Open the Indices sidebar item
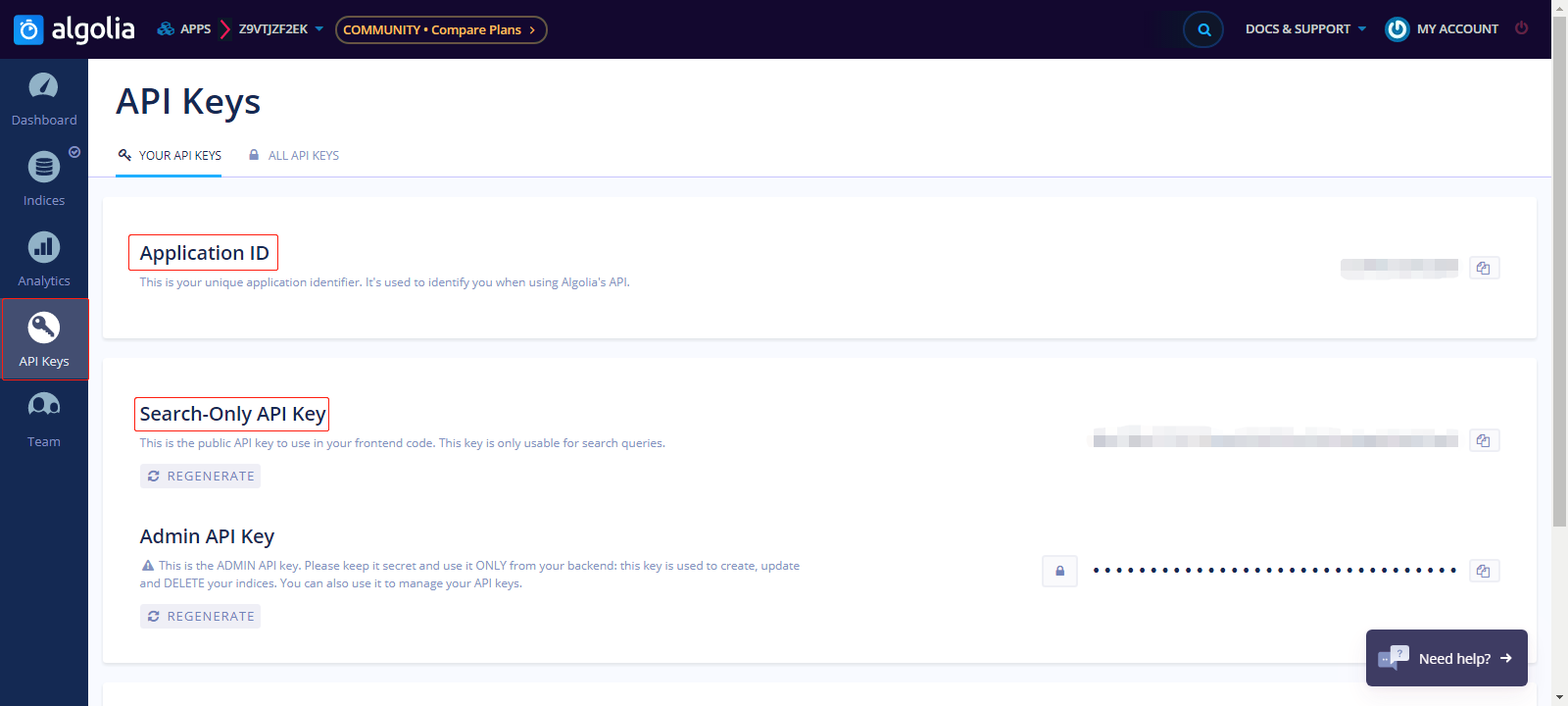Image resolution: width=1568 pixels, height=706 pixels. (x=44, y=179)
